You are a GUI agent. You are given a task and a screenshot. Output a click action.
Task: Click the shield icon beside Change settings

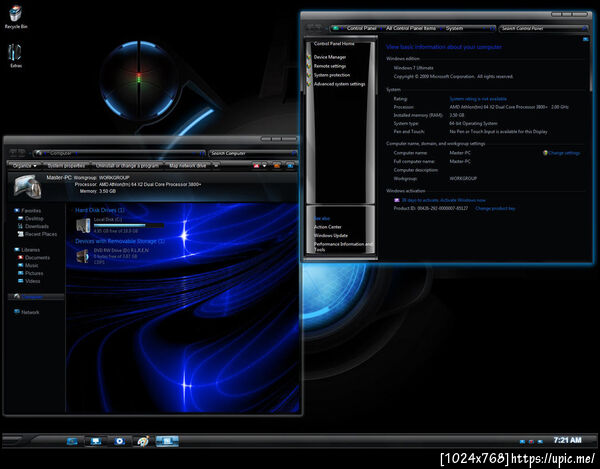545,153
